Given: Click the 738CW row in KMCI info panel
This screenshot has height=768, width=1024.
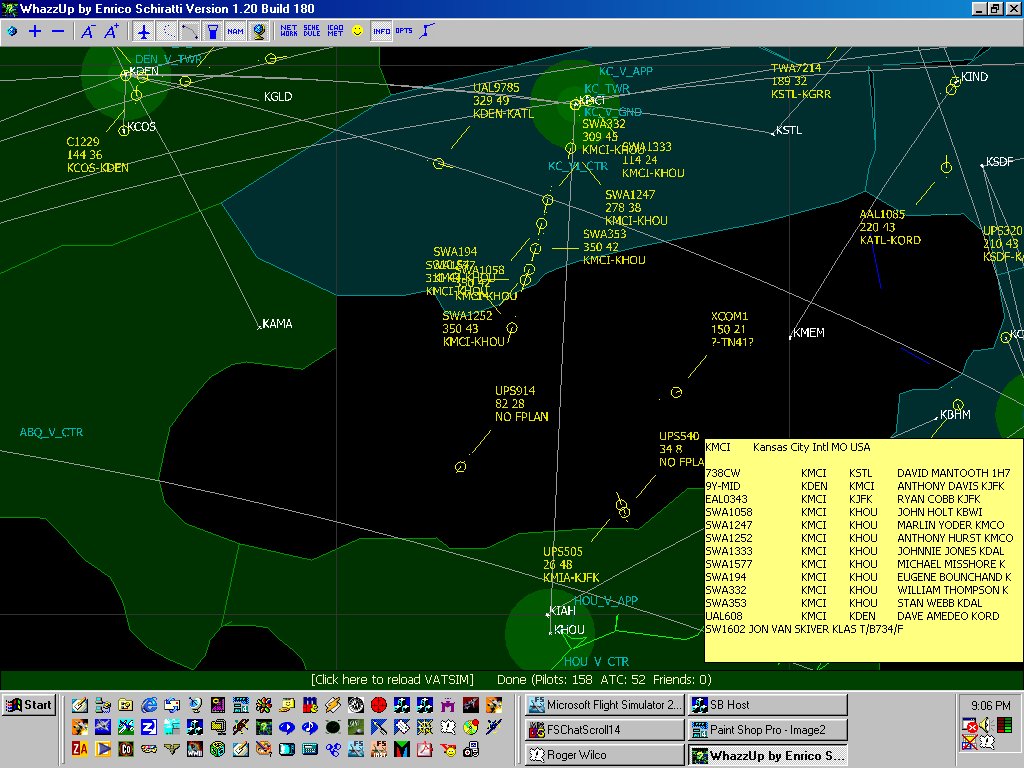Looking at the screenshot, I should point(863,473).
